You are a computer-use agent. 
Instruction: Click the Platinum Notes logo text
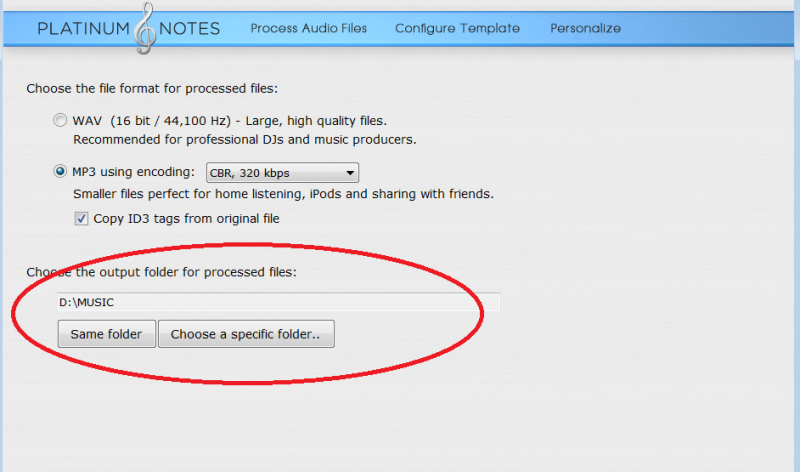[129, 28]
